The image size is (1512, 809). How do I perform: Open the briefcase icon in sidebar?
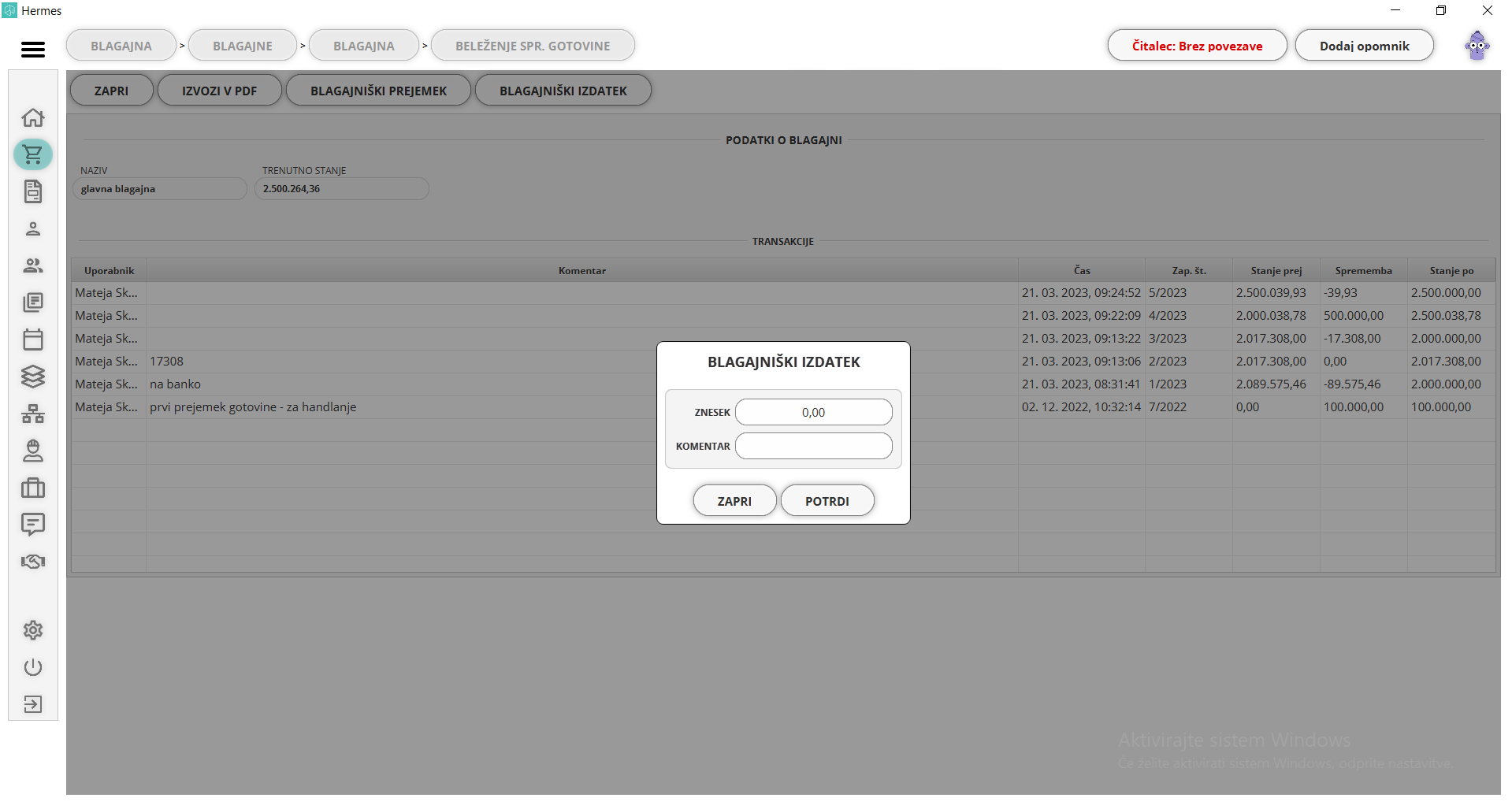(33, 488)
